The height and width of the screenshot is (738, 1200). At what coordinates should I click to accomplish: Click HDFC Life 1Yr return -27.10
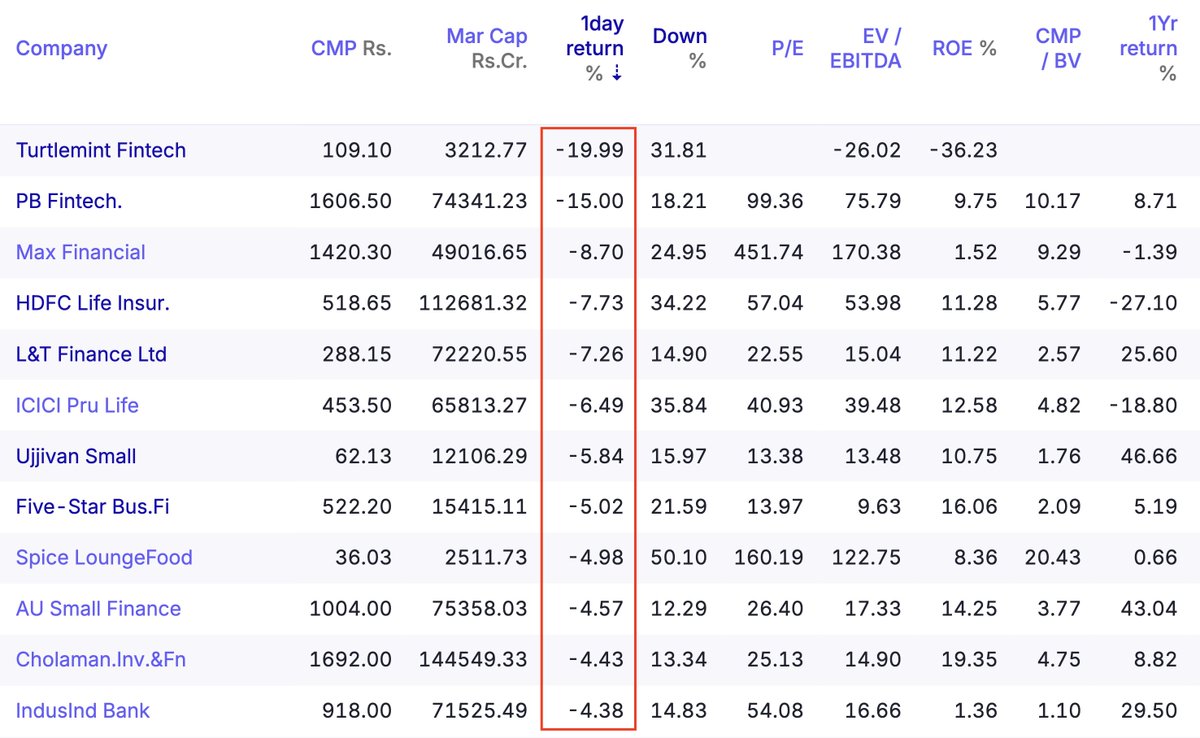(x=1144, y=303)
